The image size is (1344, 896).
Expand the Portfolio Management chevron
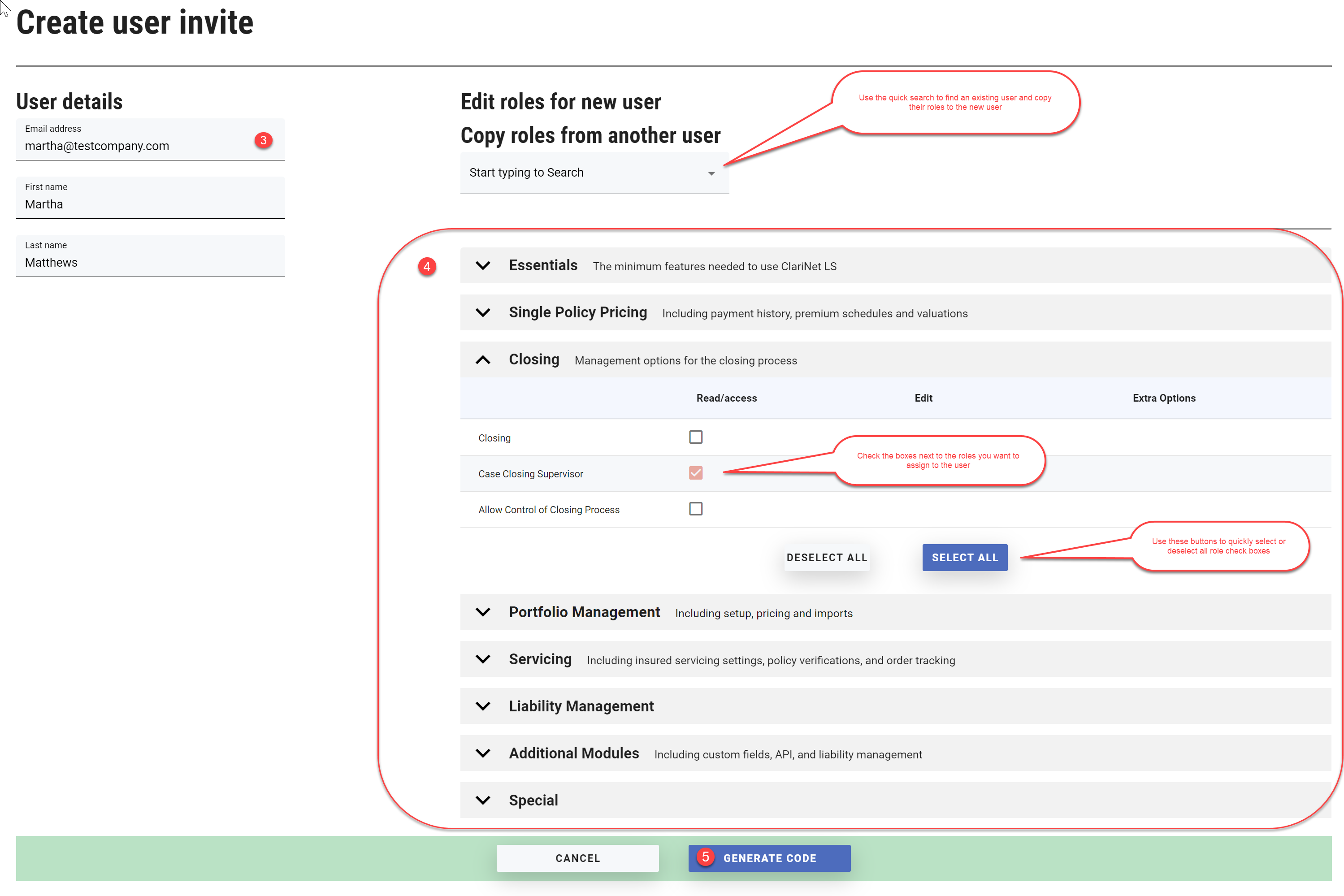pyautogui.click(x=483, y=612)
